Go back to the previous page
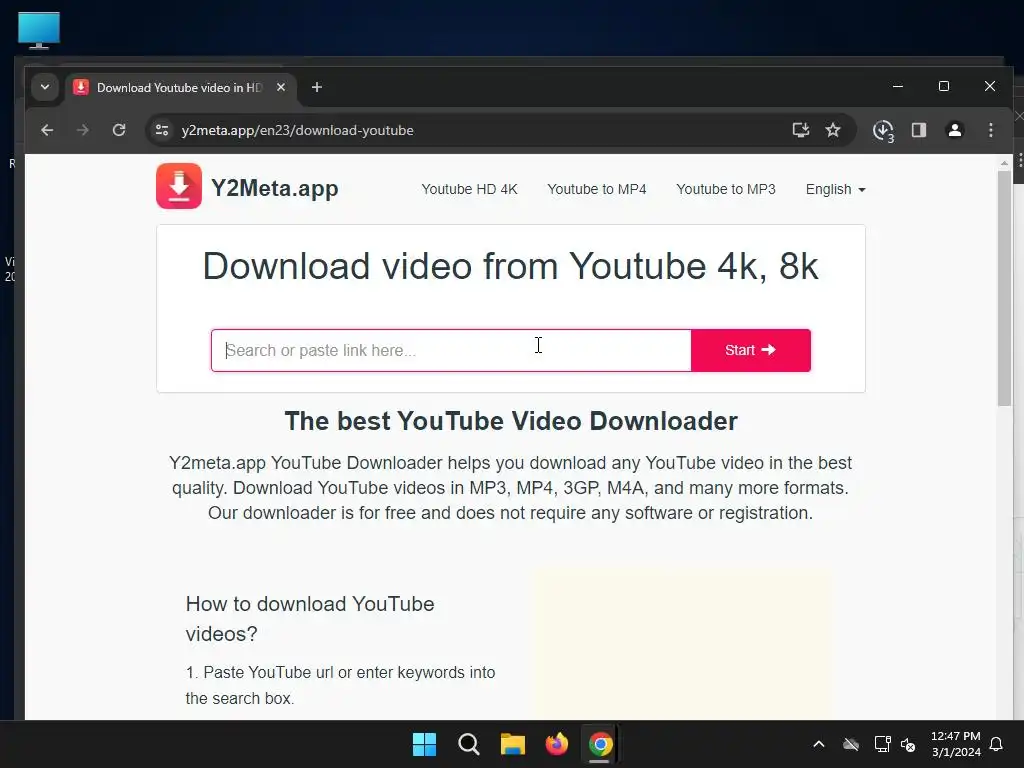This screenshot has width=1024, height=768. [47, 130]
